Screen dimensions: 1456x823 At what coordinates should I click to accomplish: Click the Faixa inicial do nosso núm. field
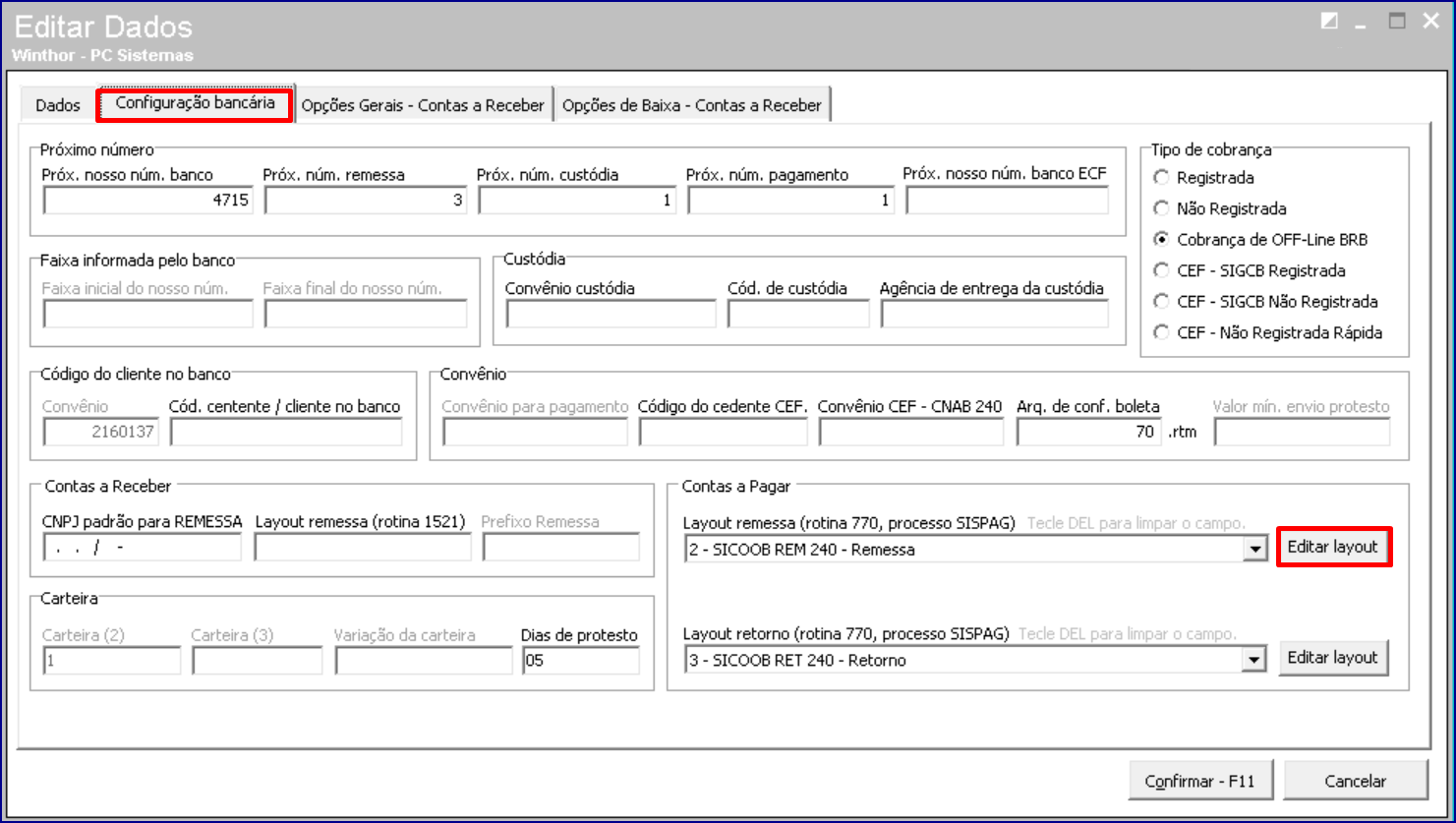[147, 315]
